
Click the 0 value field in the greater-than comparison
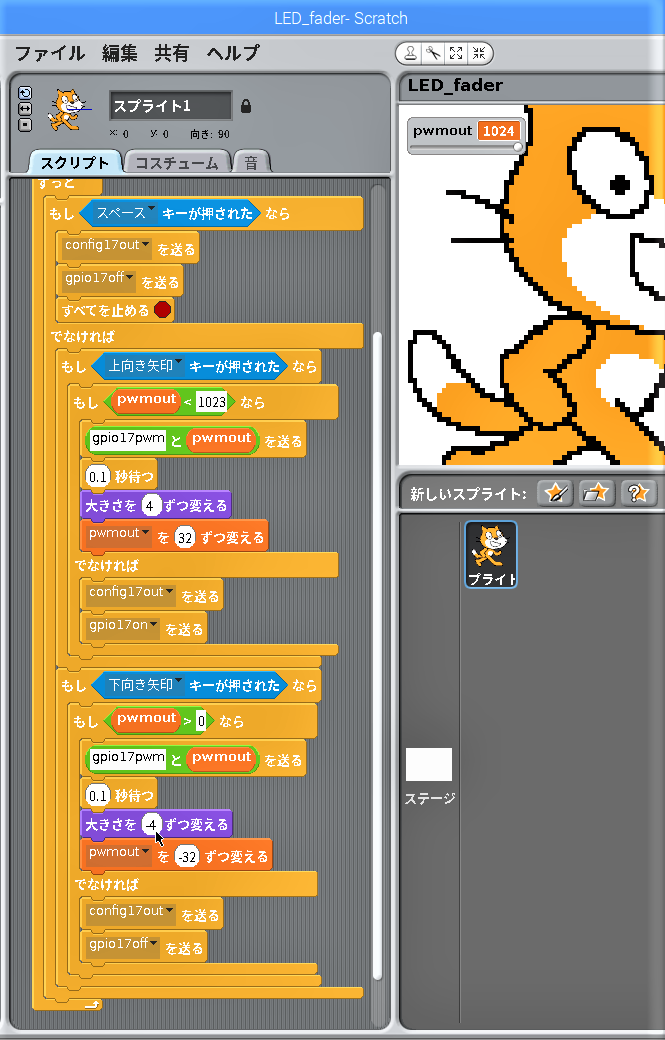click(x=201, y=721)
